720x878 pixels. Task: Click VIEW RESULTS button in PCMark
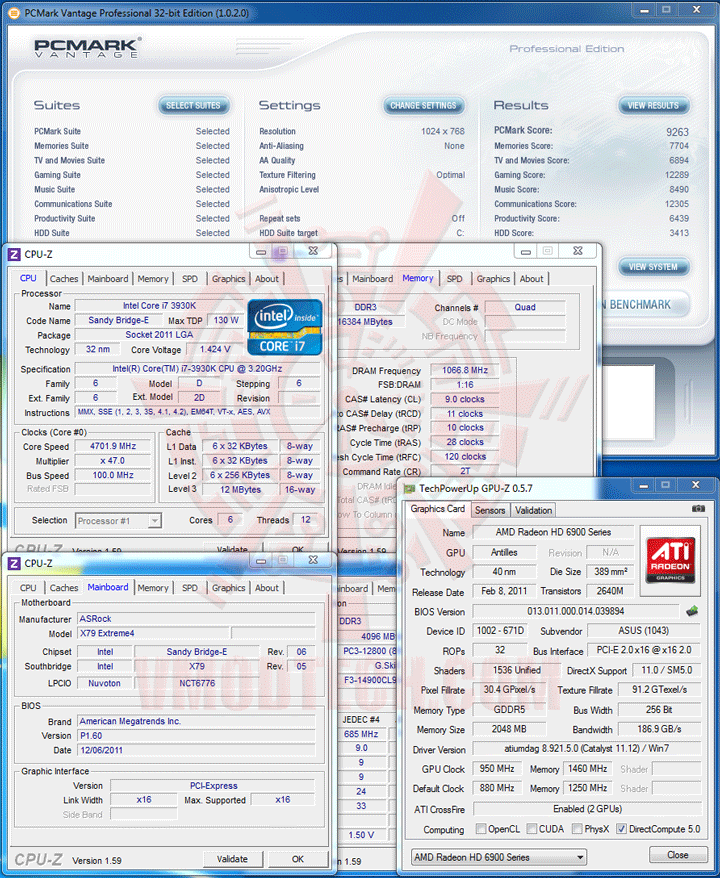(653, 105)
